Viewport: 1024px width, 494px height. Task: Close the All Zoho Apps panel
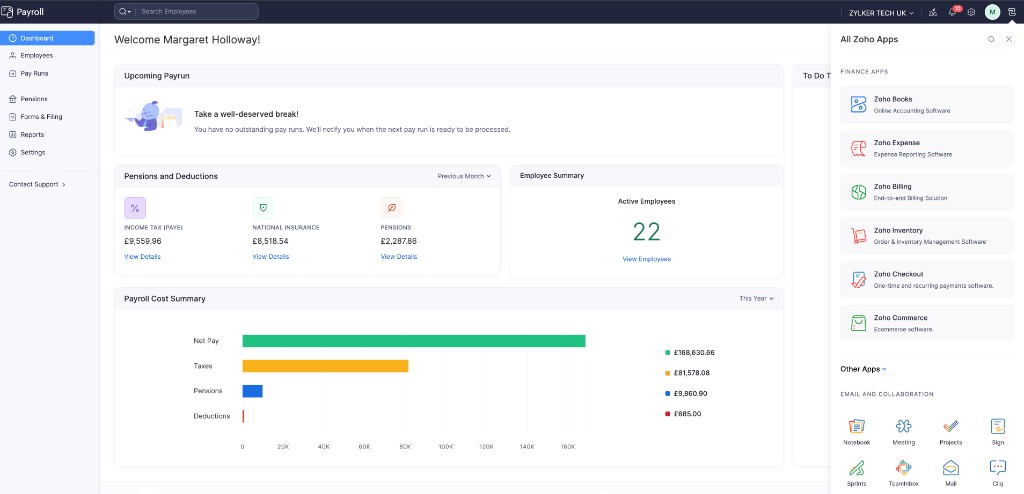pyautogui.click(x=1009, y=39)
